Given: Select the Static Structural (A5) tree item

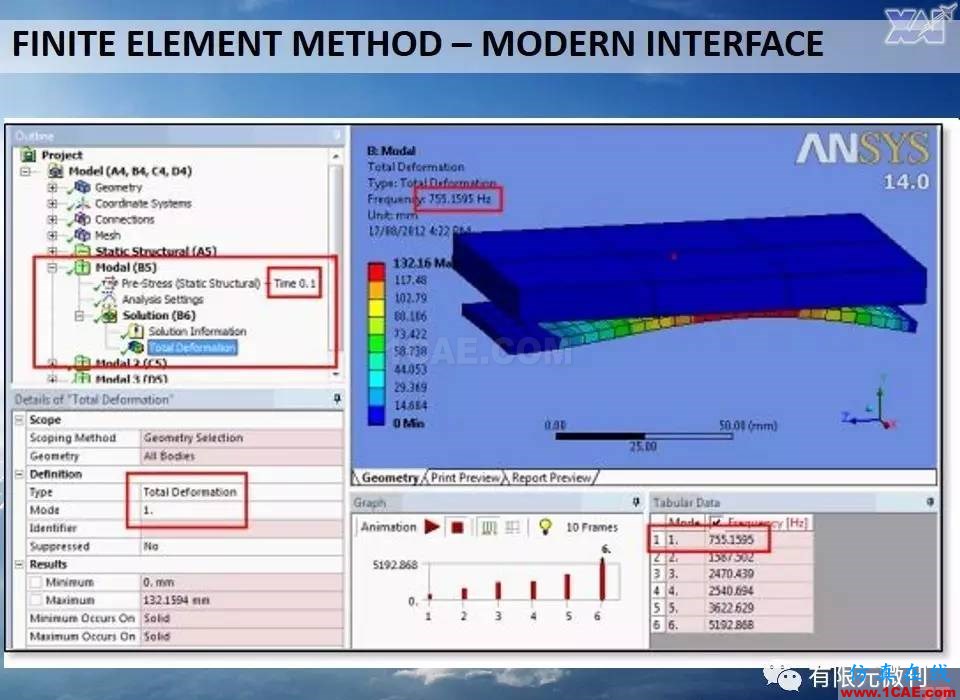Looking at the screenshot, I should (156, 251).
